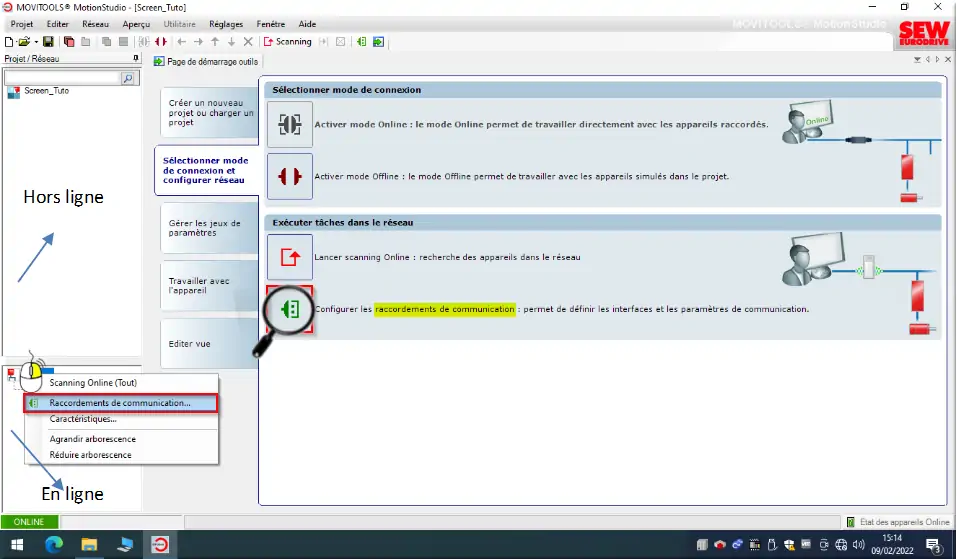Image resolution: width=957 pixels, height=559 pixels.
Task: Open communication connections via the green toolbar icon
Action: coord(362,42)
